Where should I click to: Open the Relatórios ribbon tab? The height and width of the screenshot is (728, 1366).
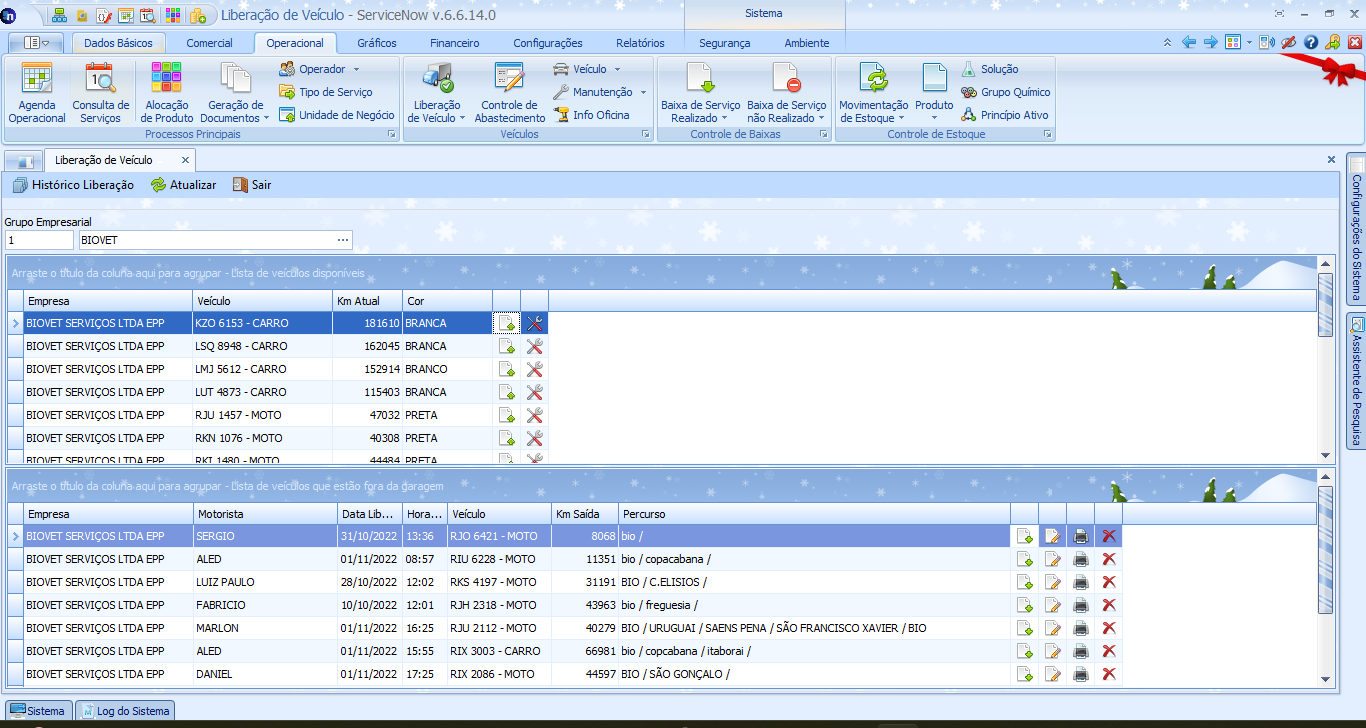click(640, 43)
